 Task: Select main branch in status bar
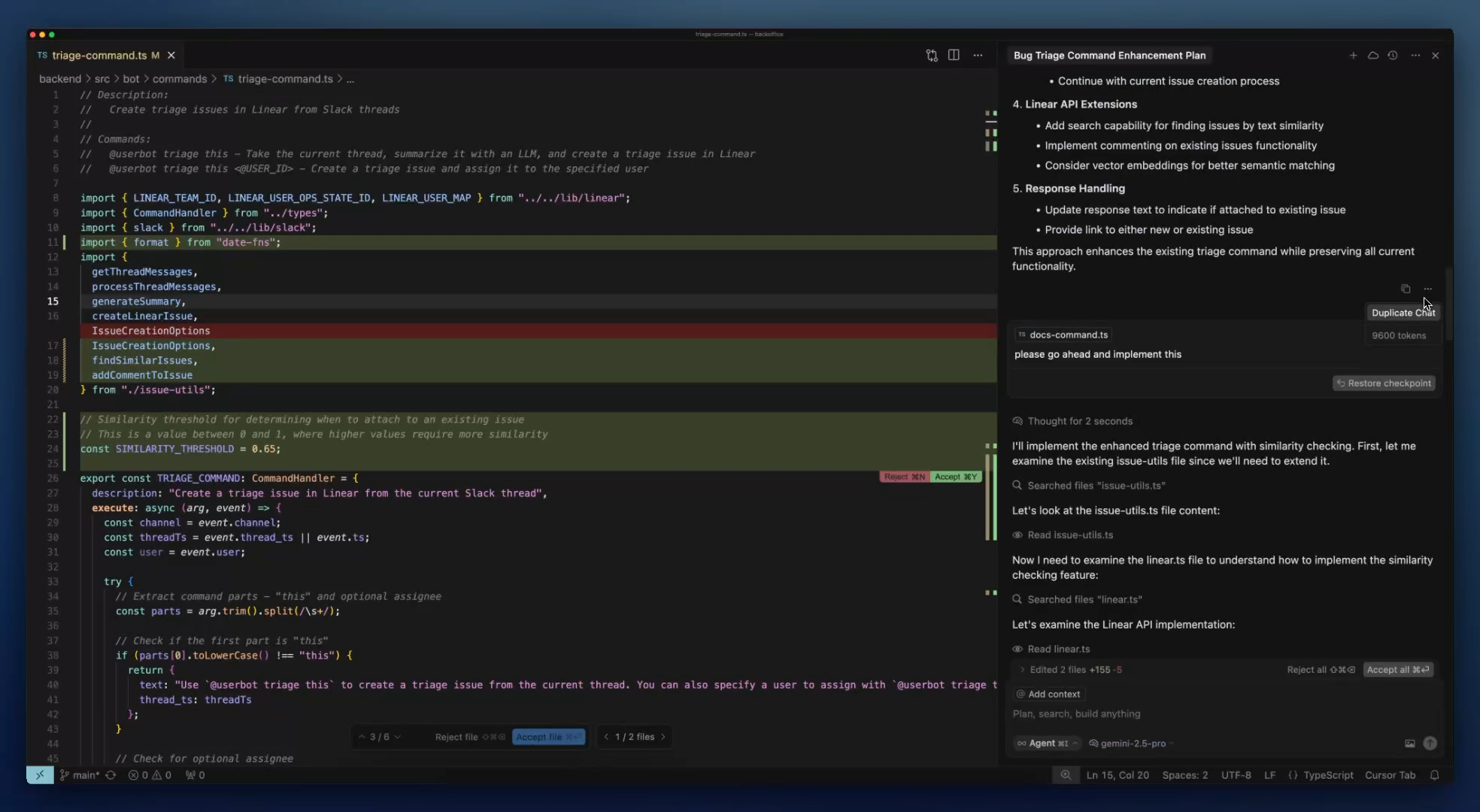(x=80, y=775)
